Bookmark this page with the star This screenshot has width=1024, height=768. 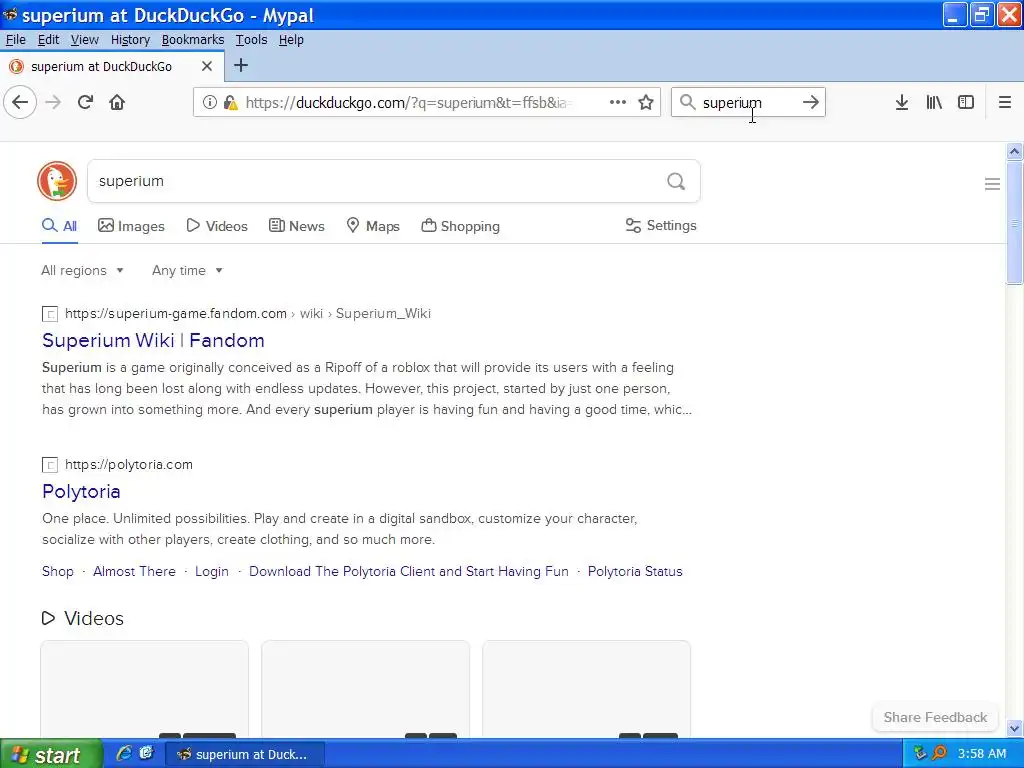[x=646, y=103]
